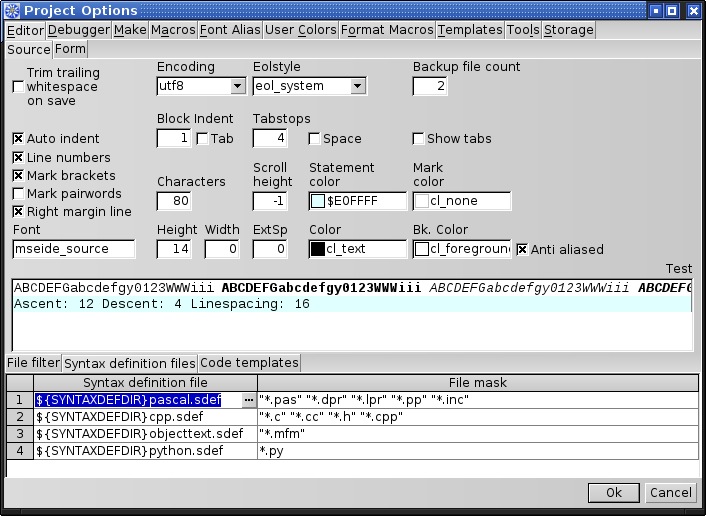Toggle the Auto indent checkbox

click(x=18, y=139)
